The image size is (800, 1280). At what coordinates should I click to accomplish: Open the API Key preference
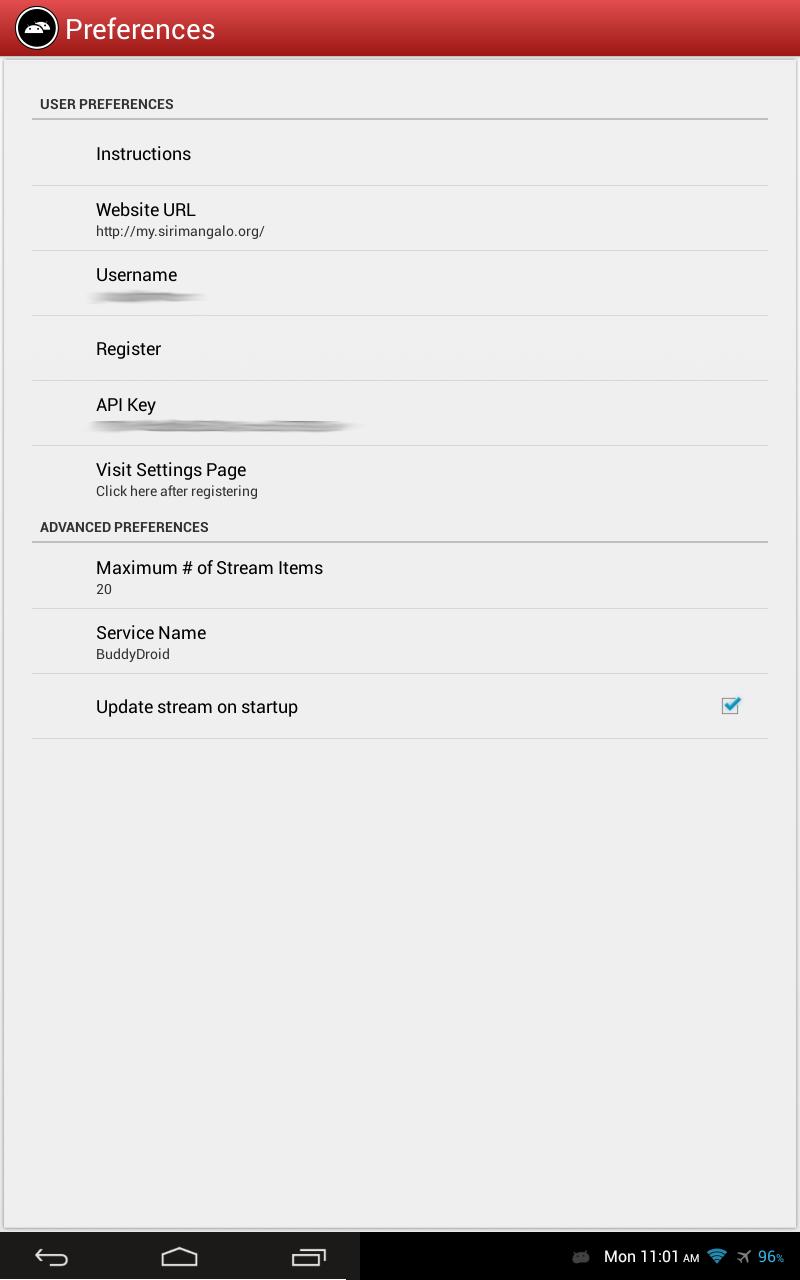point(400,413)
